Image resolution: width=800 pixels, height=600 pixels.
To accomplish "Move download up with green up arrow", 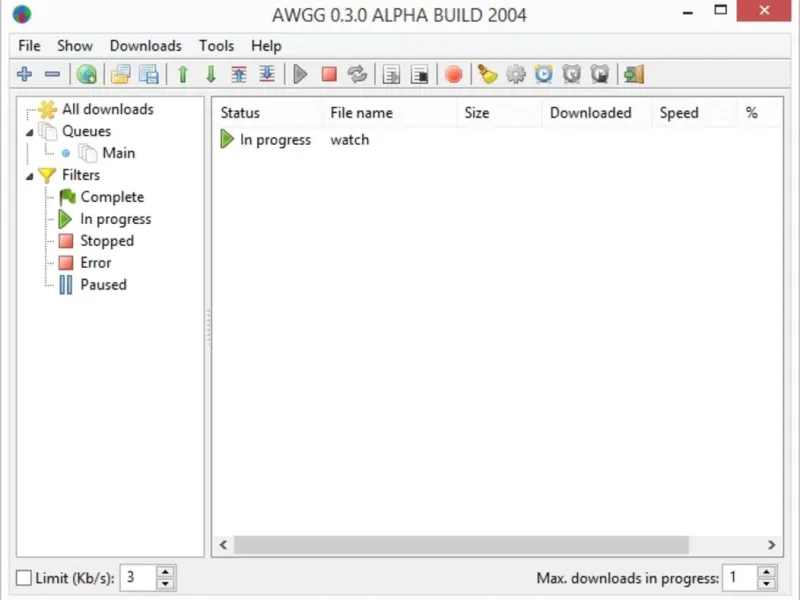I will pyautogui.click(x=183, y=74).
